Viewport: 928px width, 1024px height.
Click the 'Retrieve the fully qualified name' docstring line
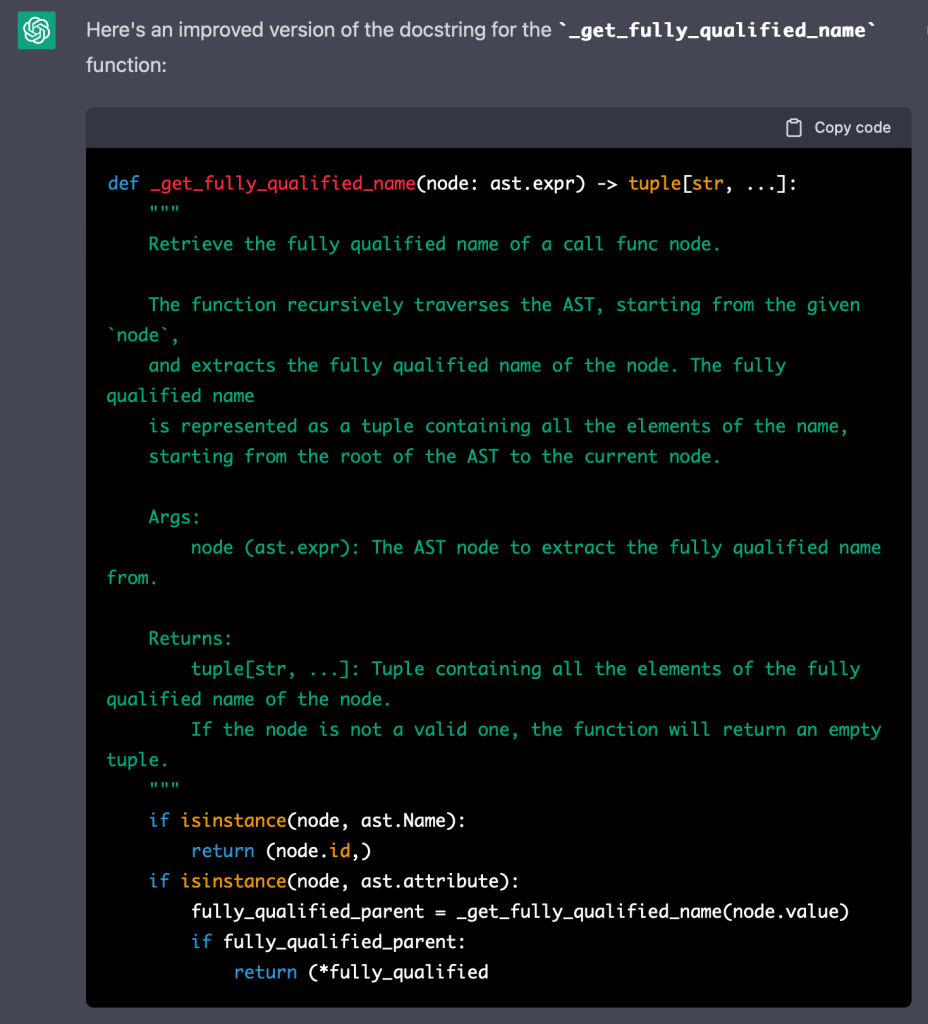434,244
